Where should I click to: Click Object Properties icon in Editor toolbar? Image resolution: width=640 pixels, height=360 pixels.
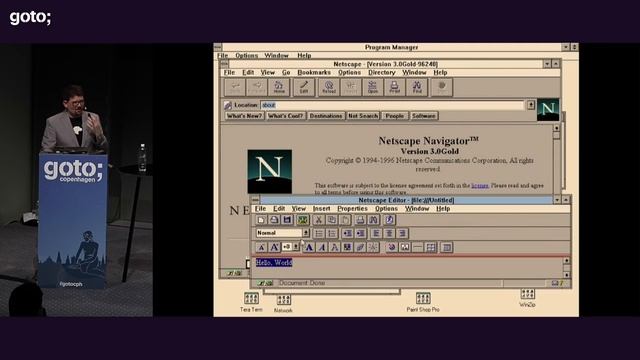[x=447, y=247]
